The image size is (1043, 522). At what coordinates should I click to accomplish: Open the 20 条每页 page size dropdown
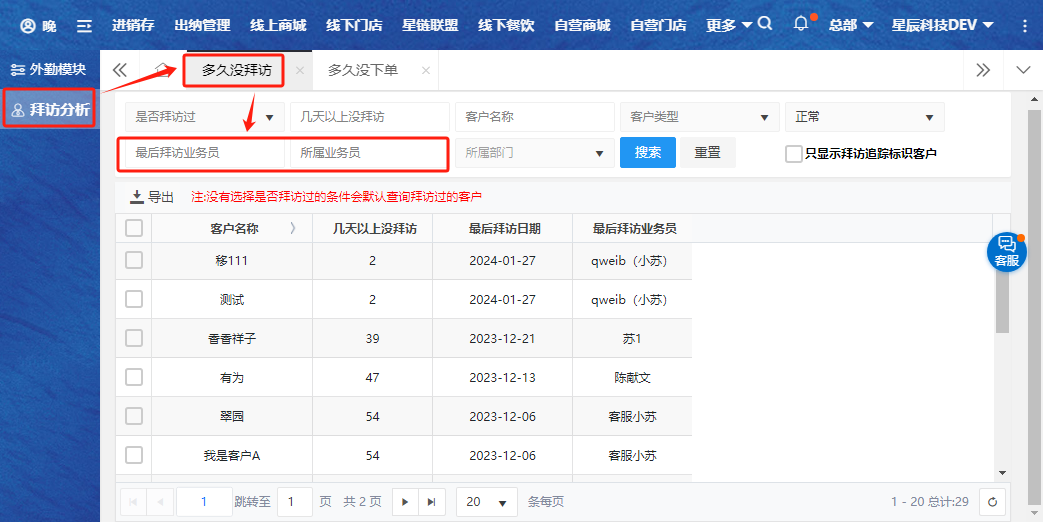point(486,502)
